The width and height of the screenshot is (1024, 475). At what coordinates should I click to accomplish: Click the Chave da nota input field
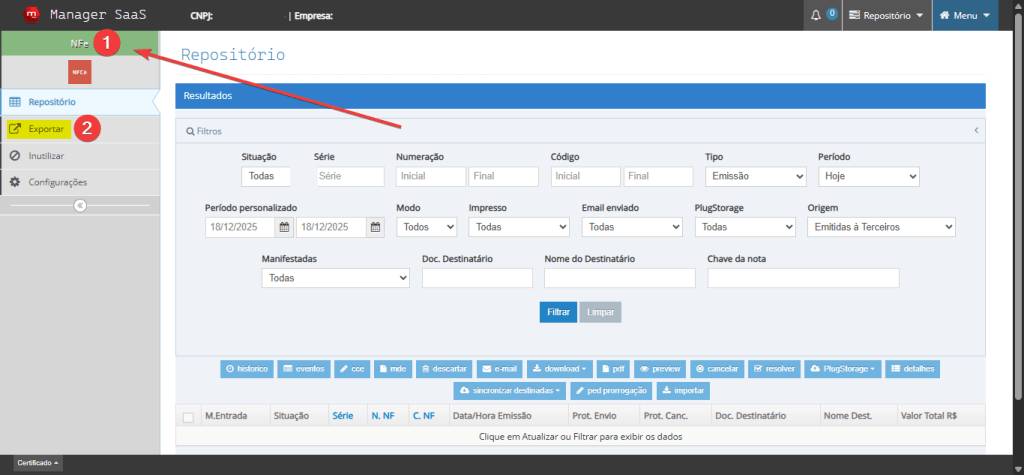(803, 278)
